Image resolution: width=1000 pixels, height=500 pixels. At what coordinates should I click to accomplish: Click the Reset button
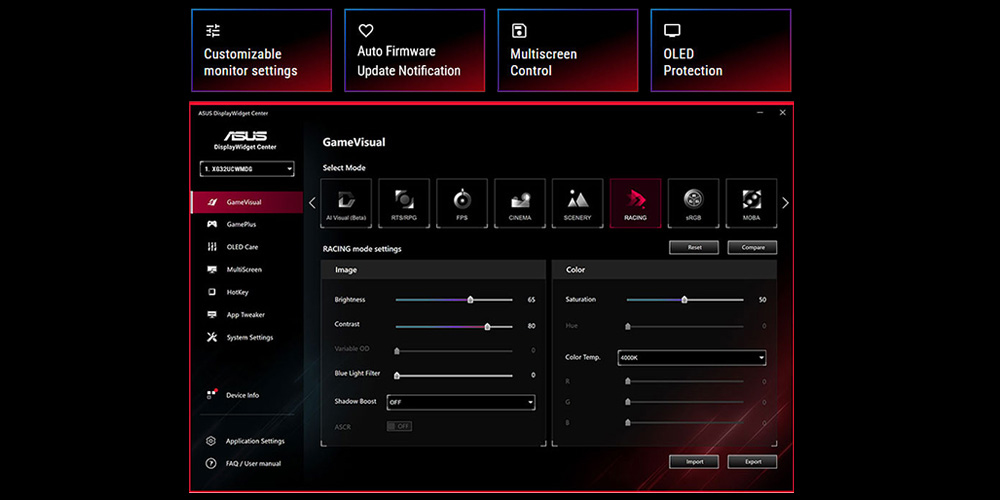coord(694,247)
